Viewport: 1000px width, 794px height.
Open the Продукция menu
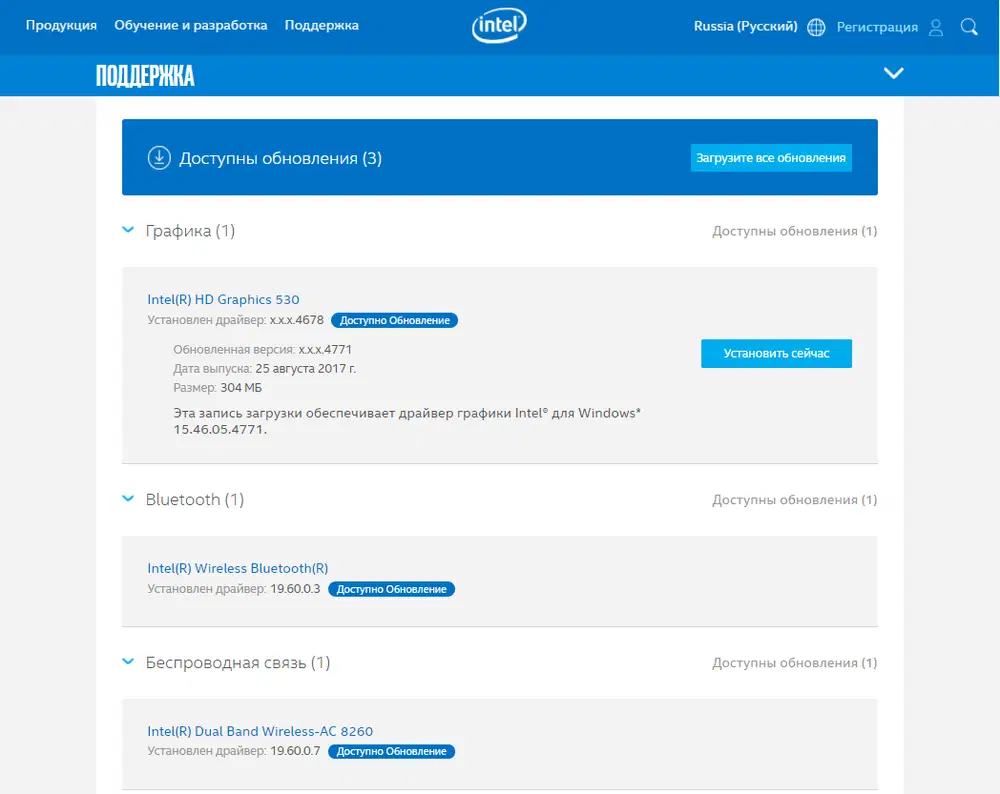61,26
